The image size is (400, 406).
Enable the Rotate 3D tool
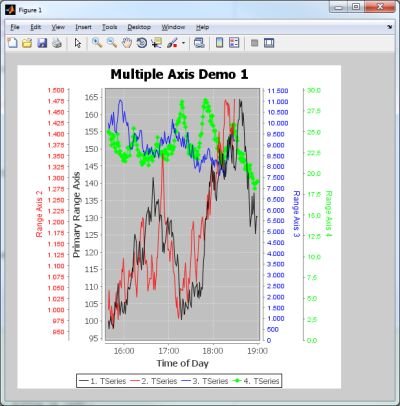tap(142, 43)
